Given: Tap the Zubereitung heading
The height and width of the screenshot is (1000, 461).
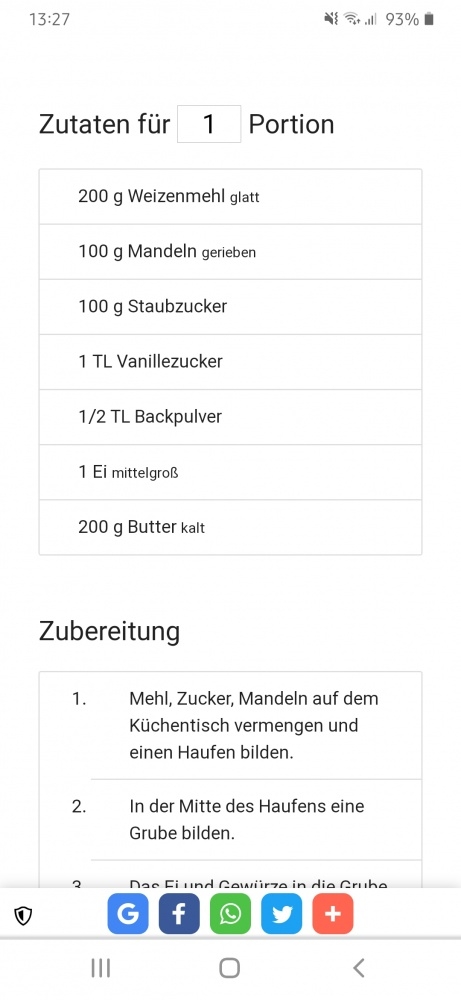Looking at the screenshot, I should click(109, 631).
